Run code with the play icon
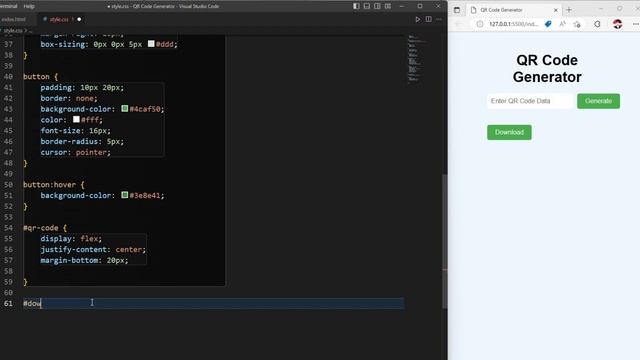The image size is (640, 360). (418, 19)
